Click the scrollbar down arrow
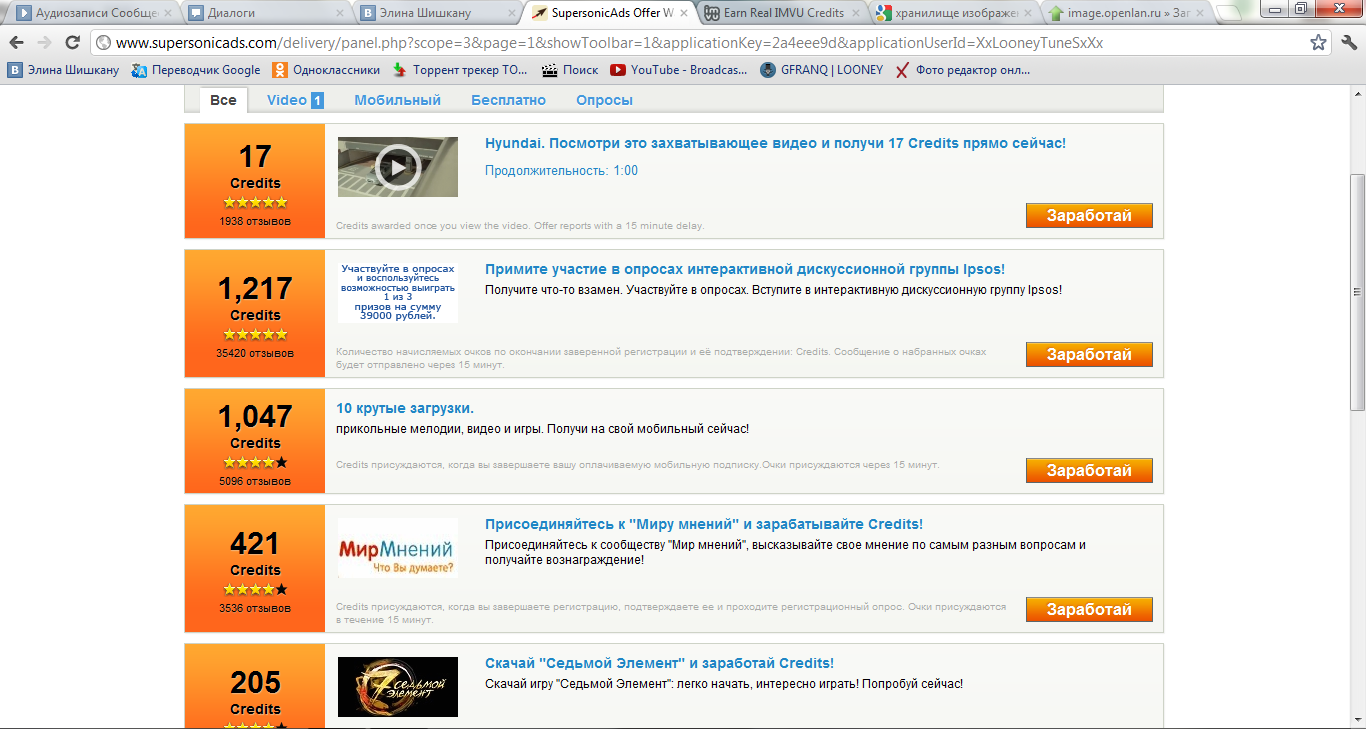This screenshot has width=1366, height=729. click(1357, 720)
